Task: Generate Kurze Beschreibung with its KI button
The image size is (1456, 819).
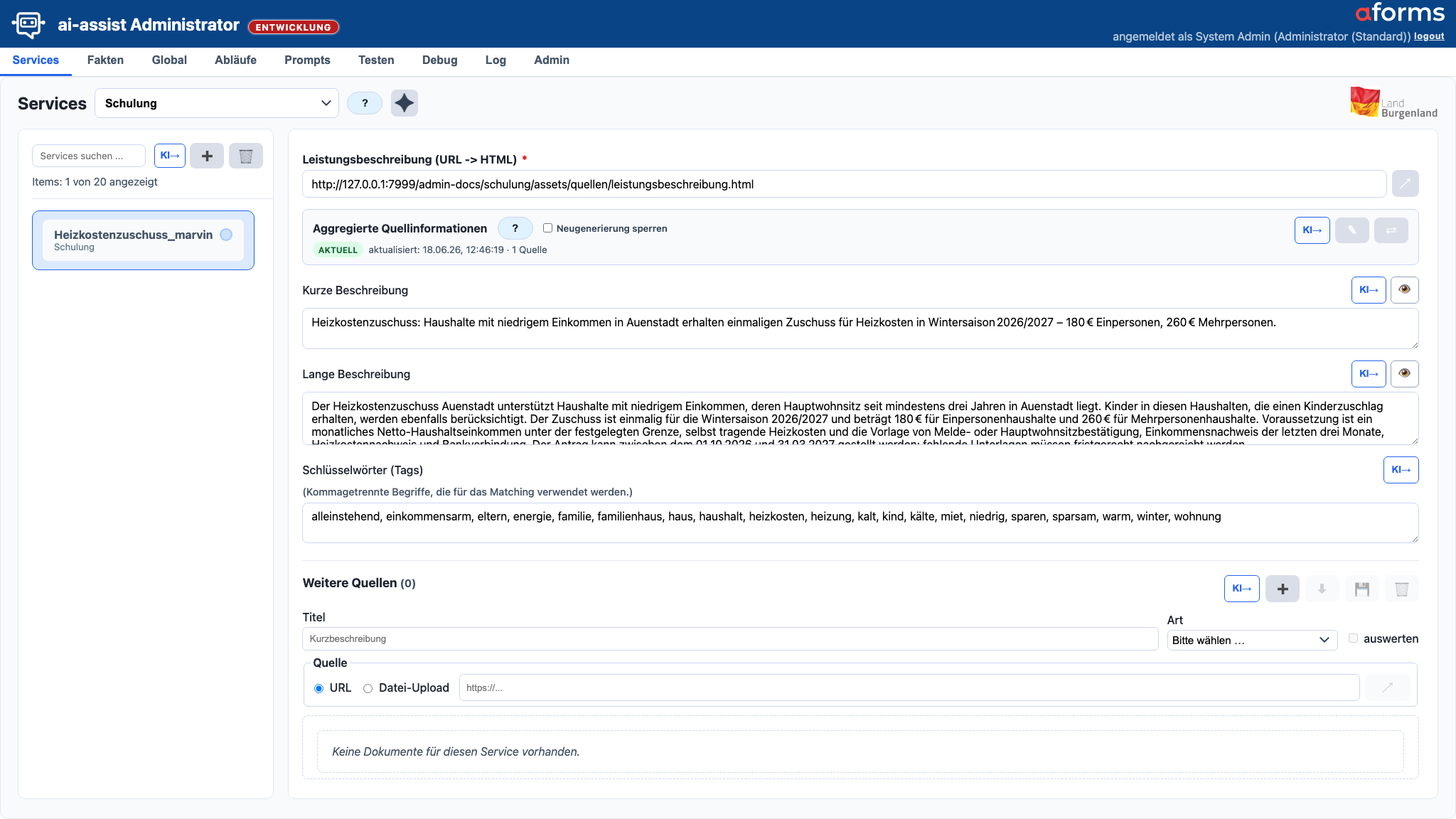Action: (x=1369, y=290)
